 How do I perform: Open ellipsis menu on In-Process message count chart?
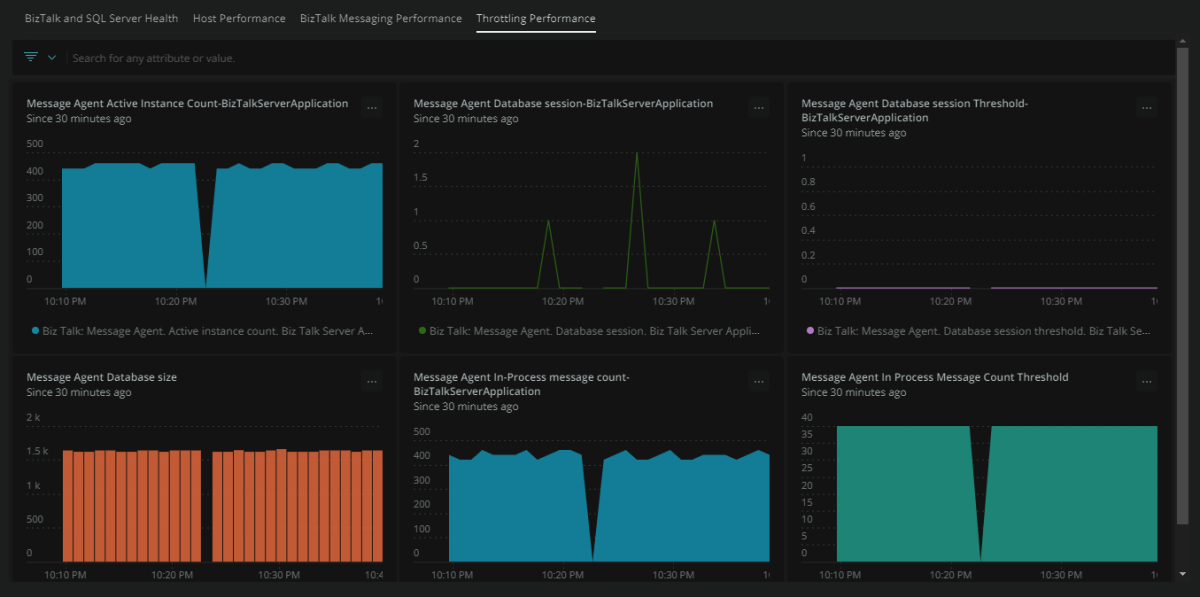[758, 381]
